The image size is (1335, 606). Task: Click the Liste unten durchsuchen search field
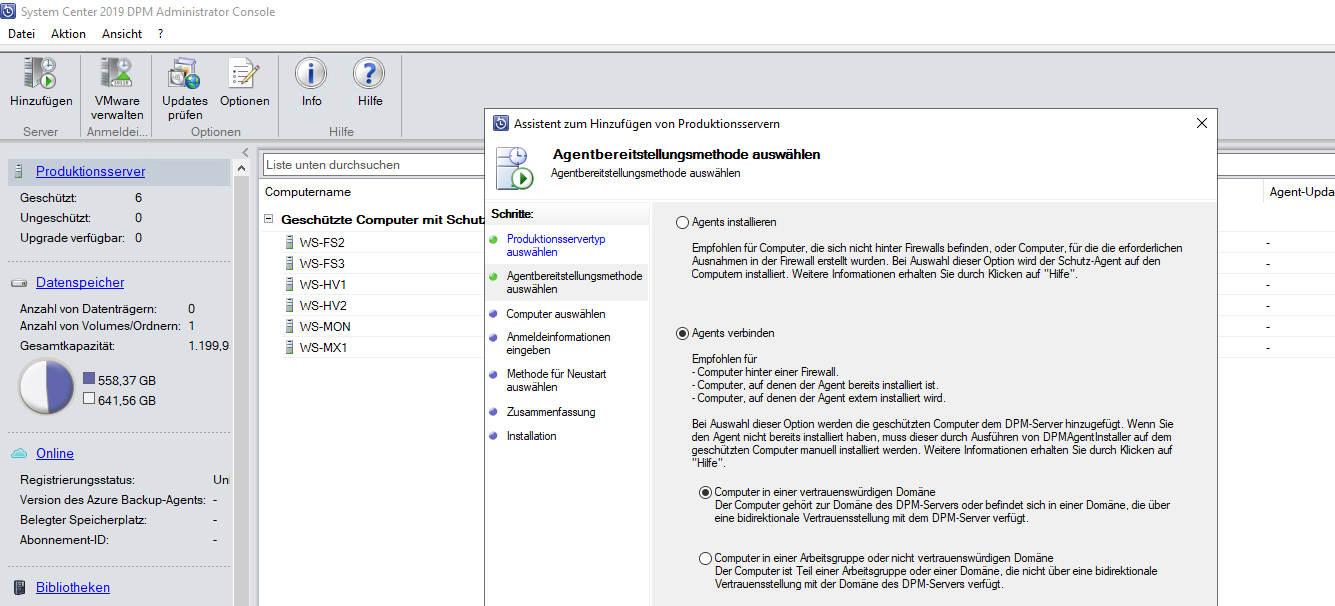click(x=373, y=165)
